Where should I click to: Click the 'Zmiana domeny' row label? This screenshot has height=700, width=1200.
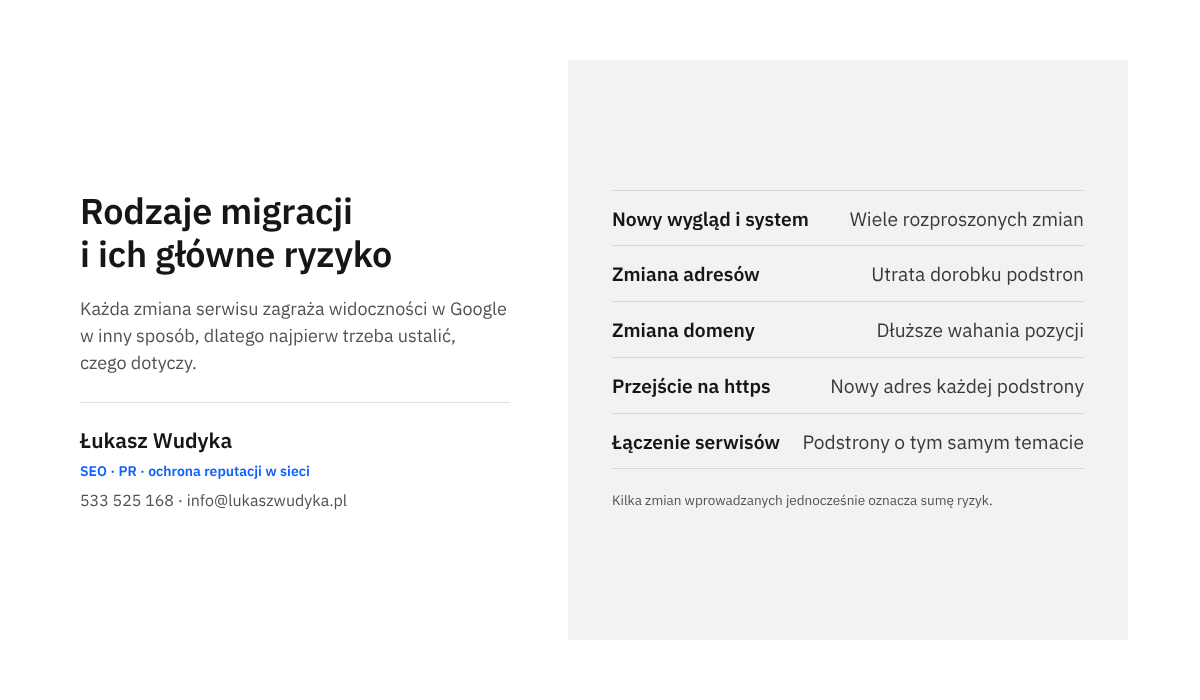(x=683, y=330)
